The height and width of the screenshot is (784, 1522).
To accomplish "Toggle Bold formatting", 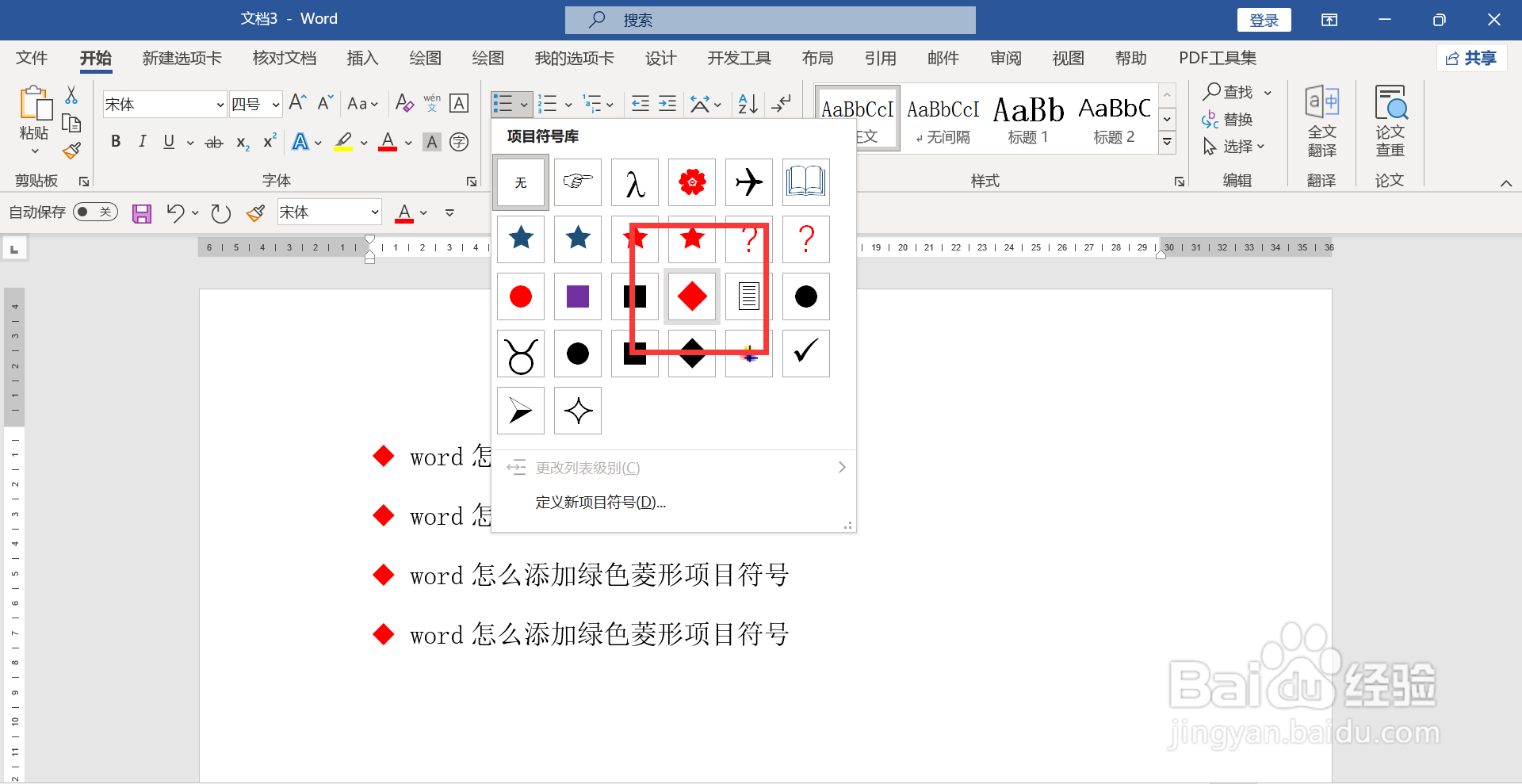I will pyautogui.click(x=116, y=142).
